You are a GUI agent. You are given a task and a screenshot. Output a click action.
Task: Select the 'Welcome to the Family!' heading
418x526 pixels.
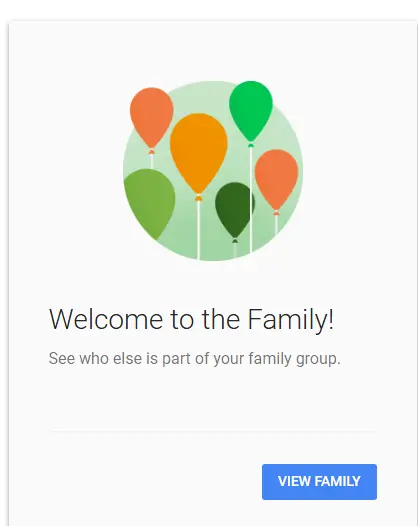click(192, 319)
